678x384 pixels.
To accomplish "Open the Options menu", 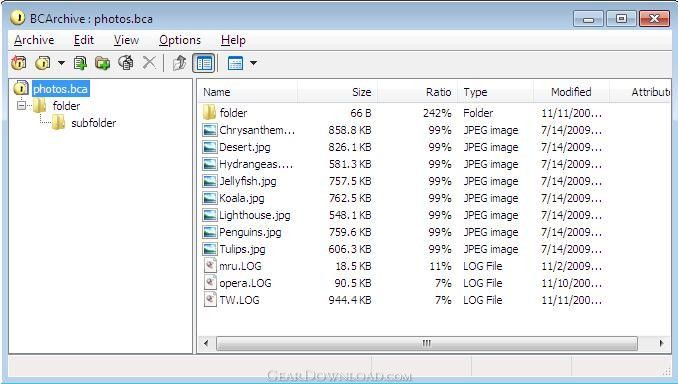I will coord(180,40).
